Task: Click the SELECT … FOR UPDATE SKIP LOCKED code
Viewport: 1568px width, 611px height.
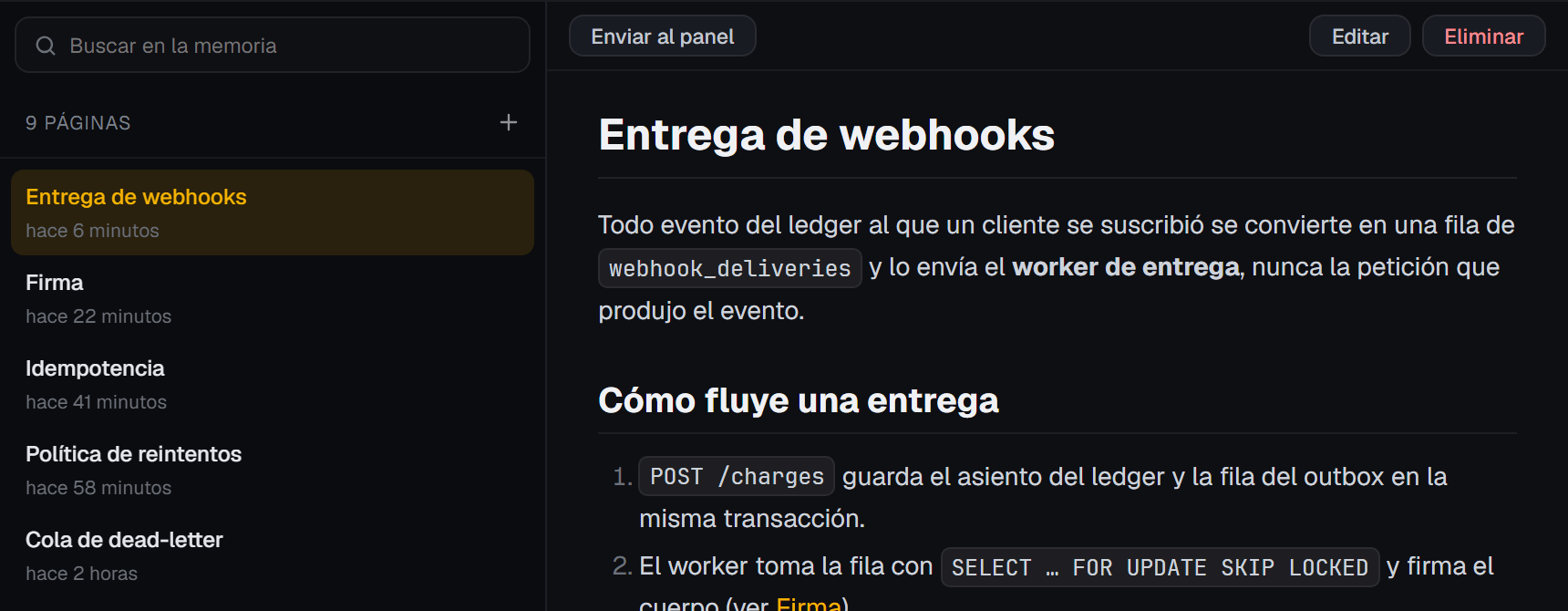Action: pos(1160,567)
